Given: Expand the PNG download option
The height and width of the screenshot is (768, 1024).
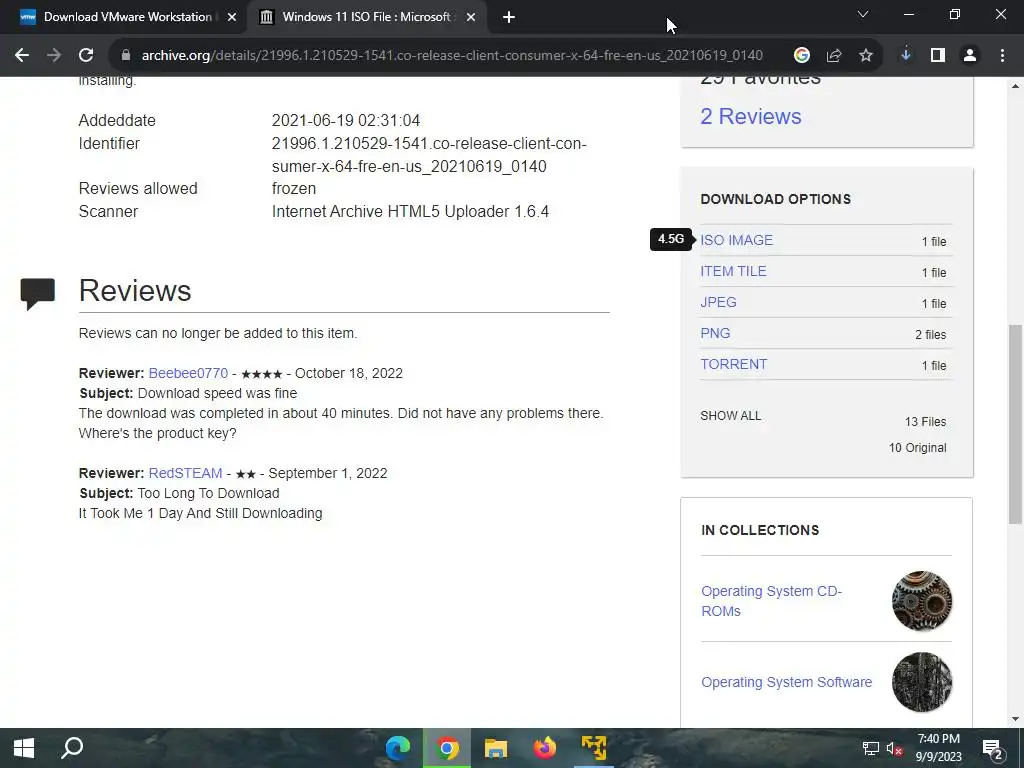Looking at the screenshot, I should [715, 333].
